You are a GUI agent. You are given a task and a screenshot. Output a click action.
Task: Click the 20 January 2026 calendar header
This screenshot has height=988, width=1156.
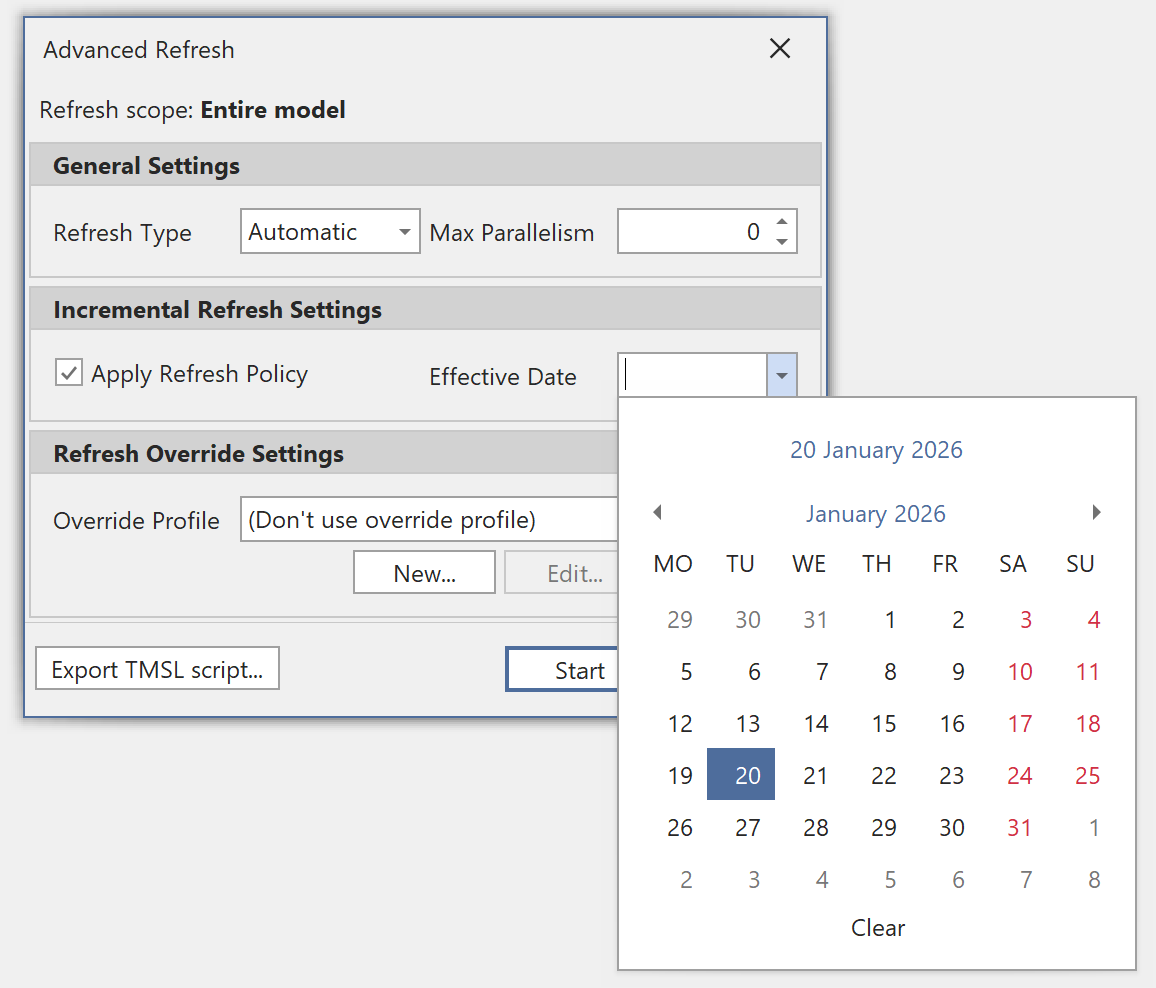(875, 449)
